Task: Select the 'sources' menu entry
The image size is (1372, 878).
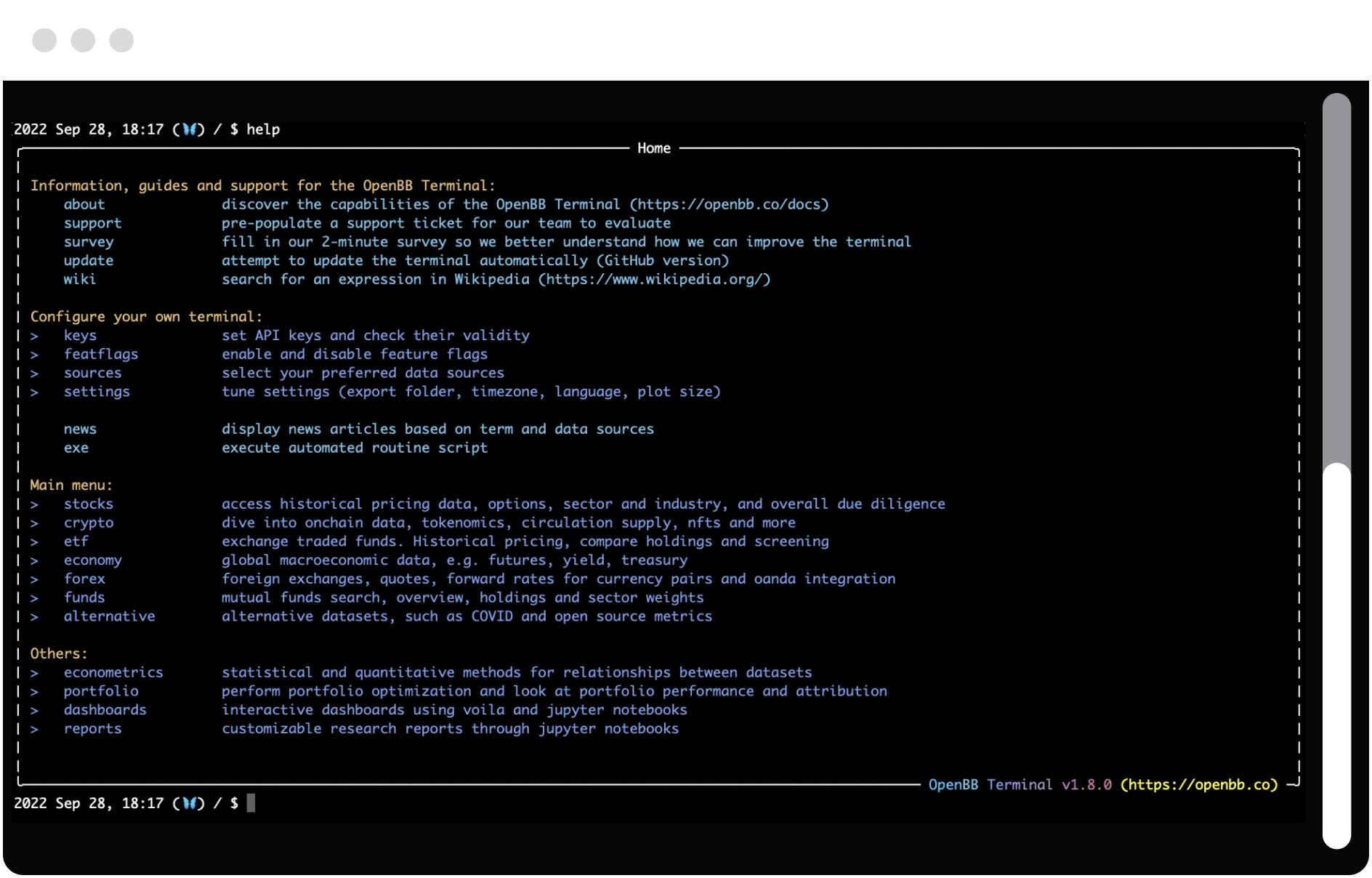Action: 92,373
